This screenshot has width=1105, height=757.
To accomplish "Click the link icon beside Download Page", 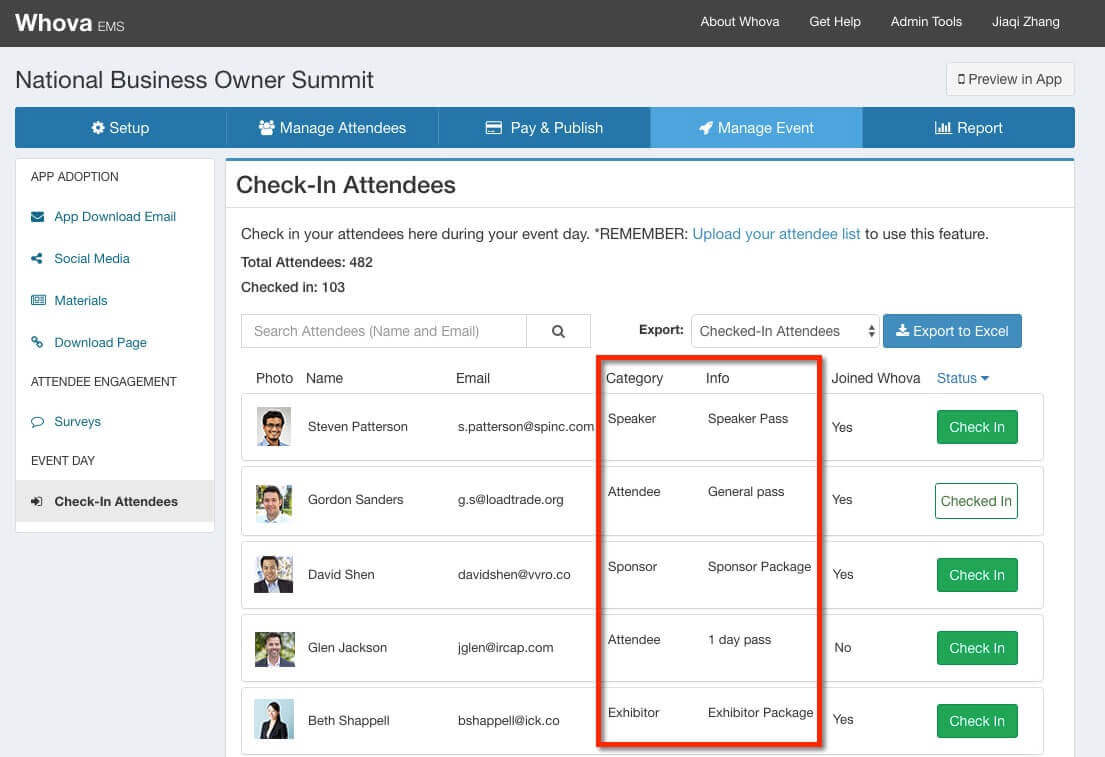I will (x=38, y=343).
